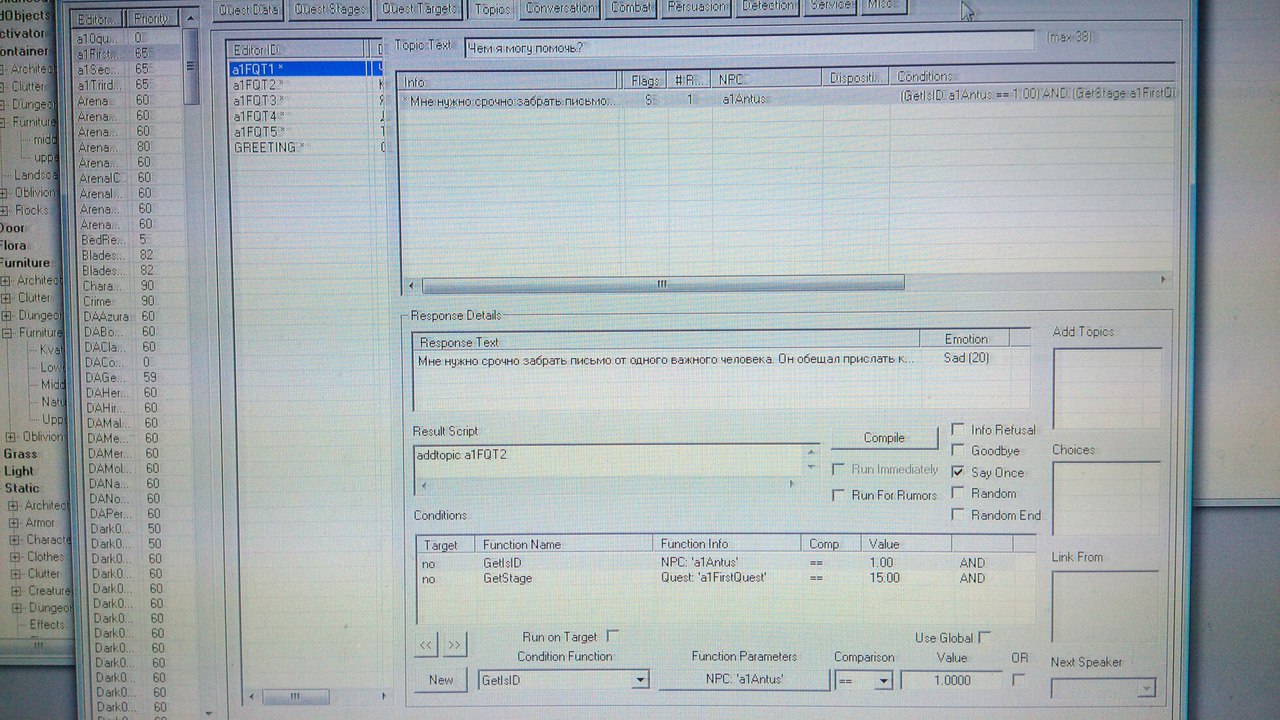1280x720 pixels.
Task: Check the Use Global option
Action: click(985, 637)
